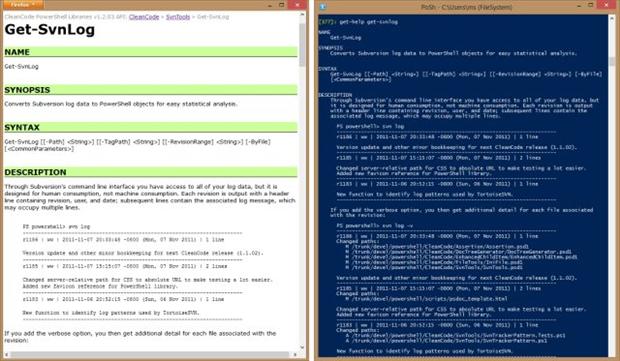Close the Firefox help page window
The height and width of the screenshot is (361, 620).
tap(297, 5)
